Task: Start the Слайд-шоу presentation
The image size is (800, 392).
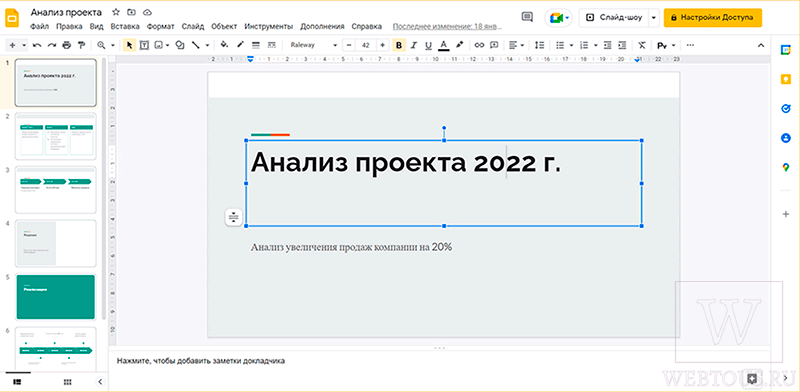Action: tap(613, 17)
